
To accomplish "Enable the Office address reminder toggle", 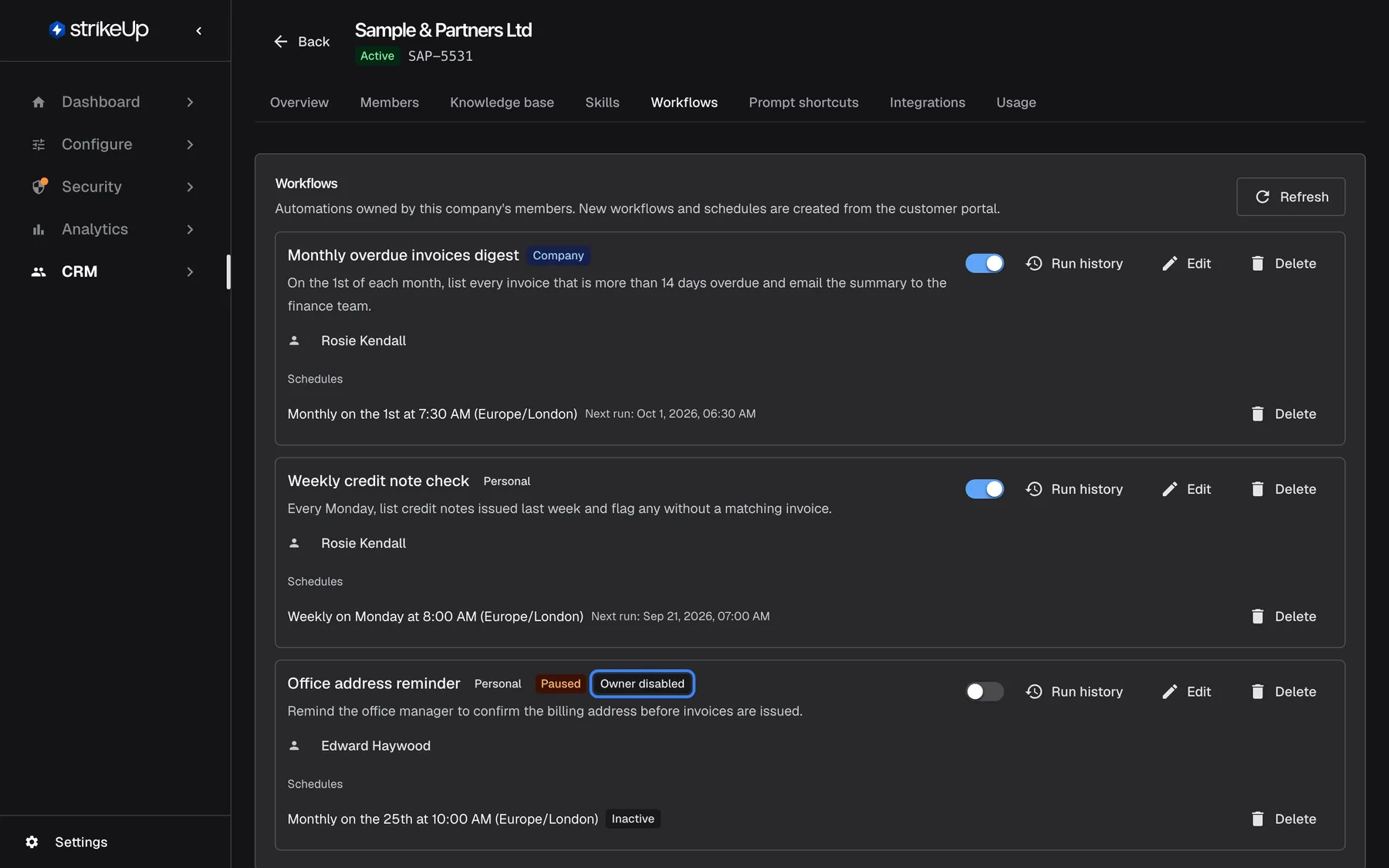I will [x=985, y=691].
